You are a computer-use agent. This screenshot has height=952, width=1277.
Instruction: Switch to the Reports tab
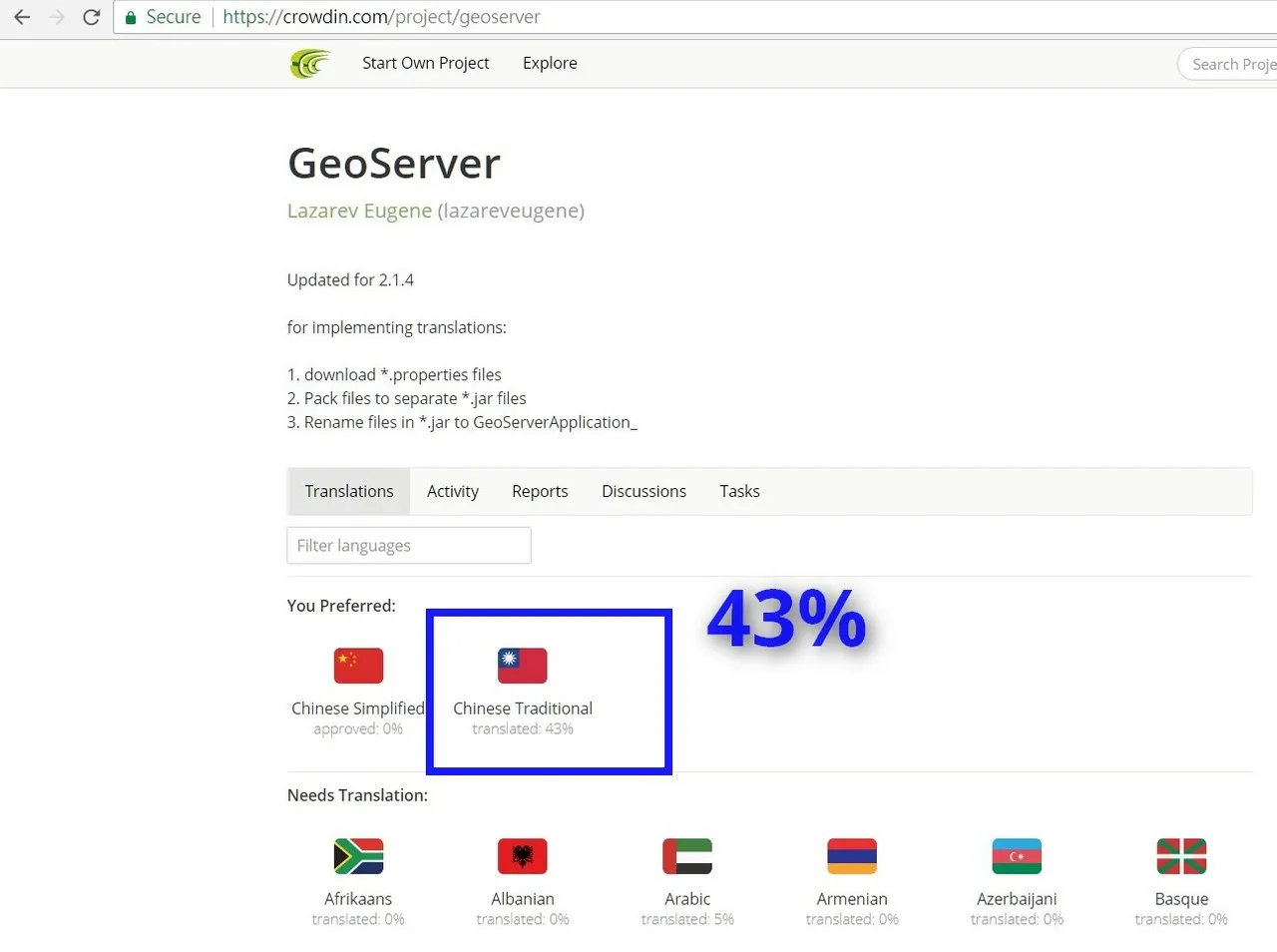point(540,491)
